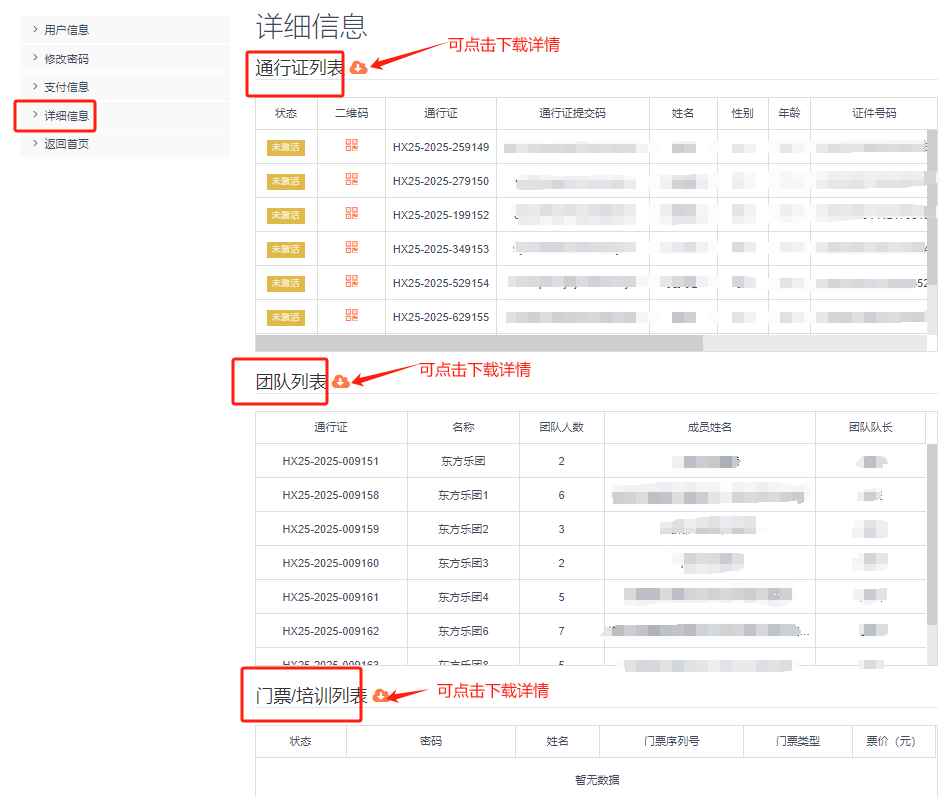Viewport: 948px width, 797px height.
Task: View QR code for pass HX25-2025-349153
Action: 351,248
